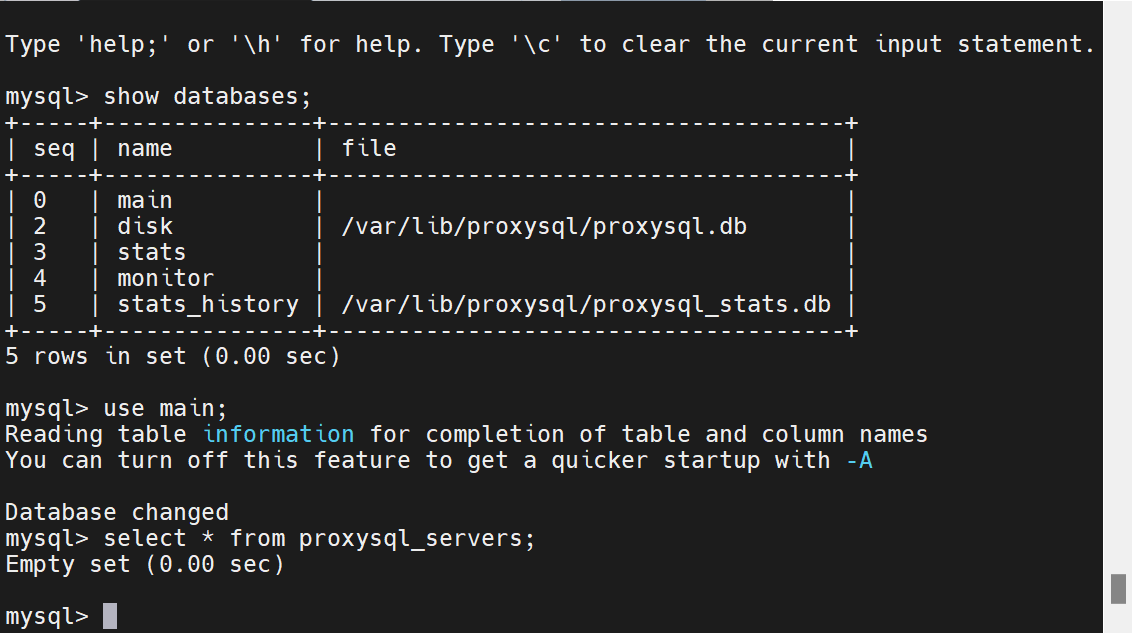Screen dimensions: 1132x633
Task: Click the 'file' column header
Action: 368,149
